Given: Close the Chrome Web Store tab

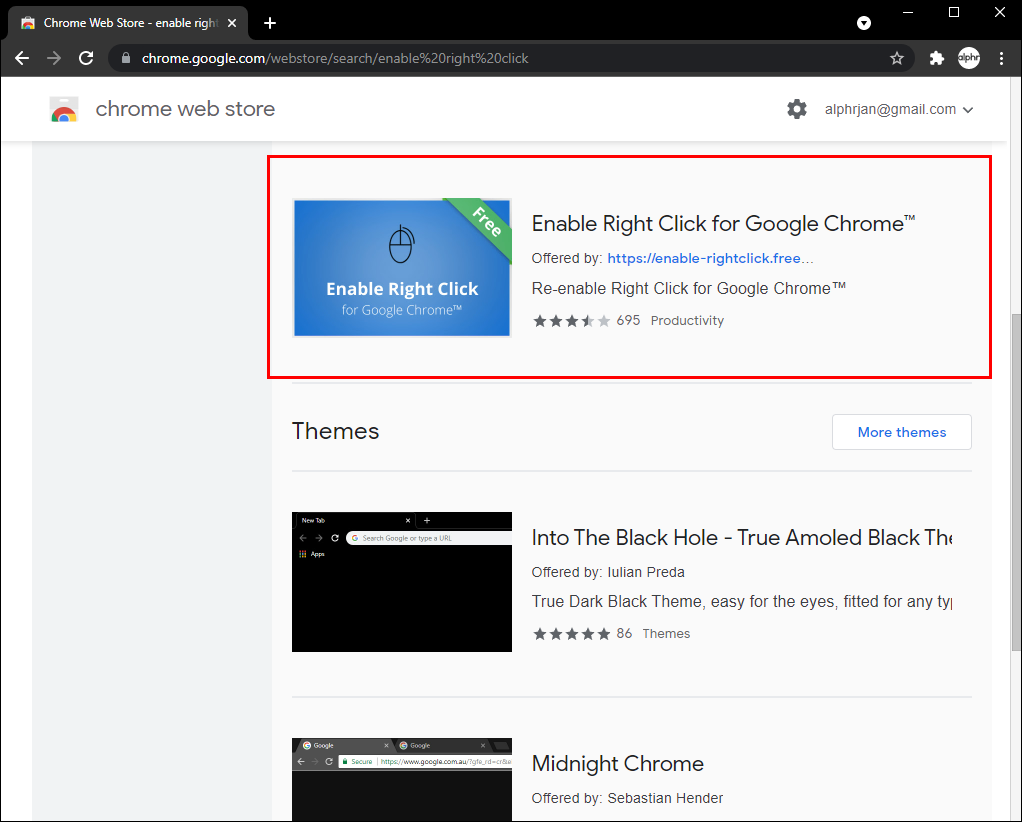Looking at the screenshot, I should pos(232,23).
